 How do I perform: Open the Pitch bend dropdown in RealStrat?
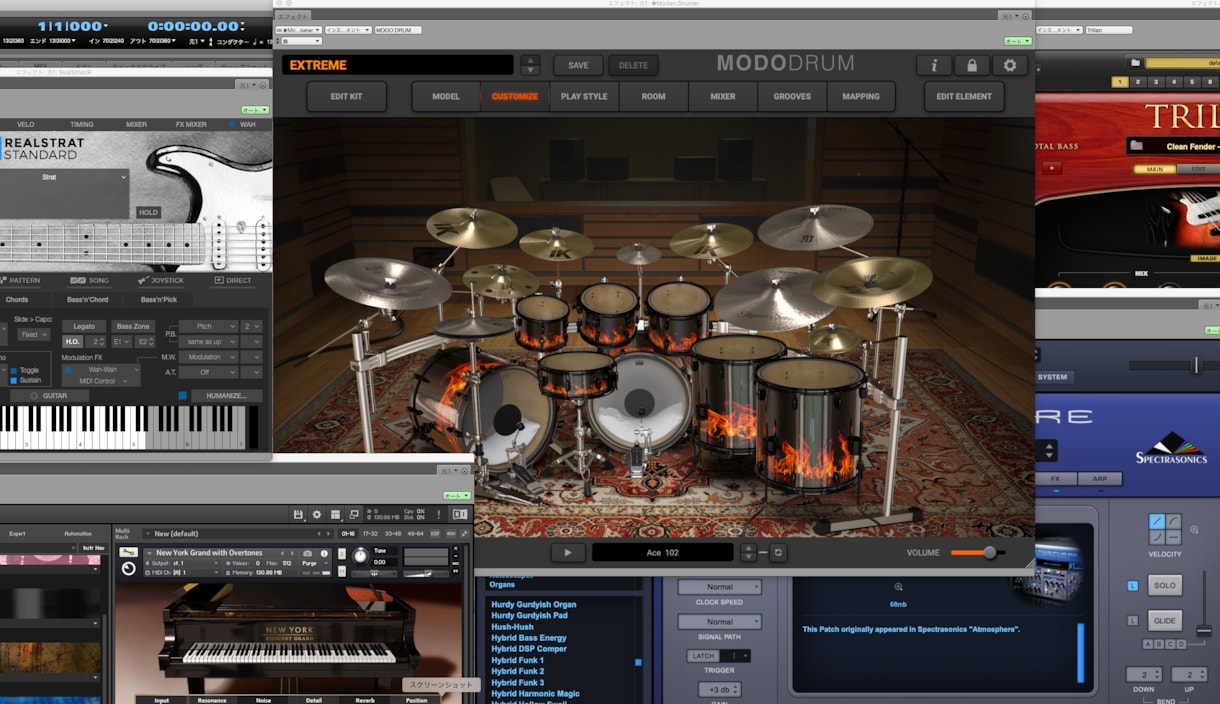209,327
